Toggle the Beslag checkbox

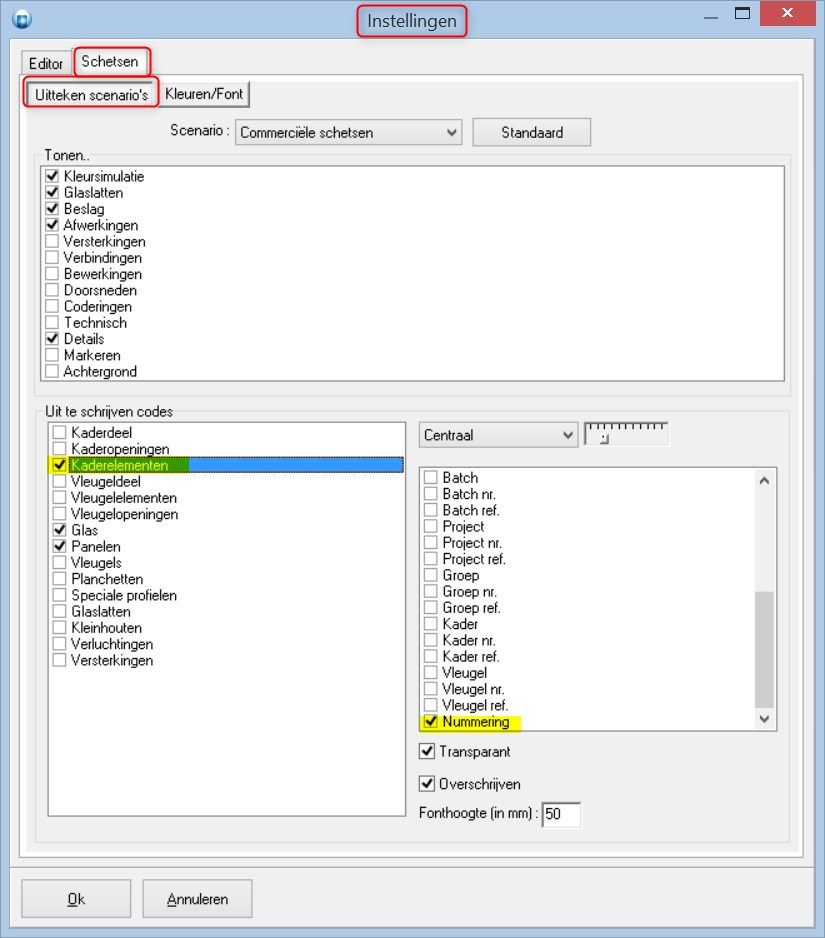tap(53, 208)
